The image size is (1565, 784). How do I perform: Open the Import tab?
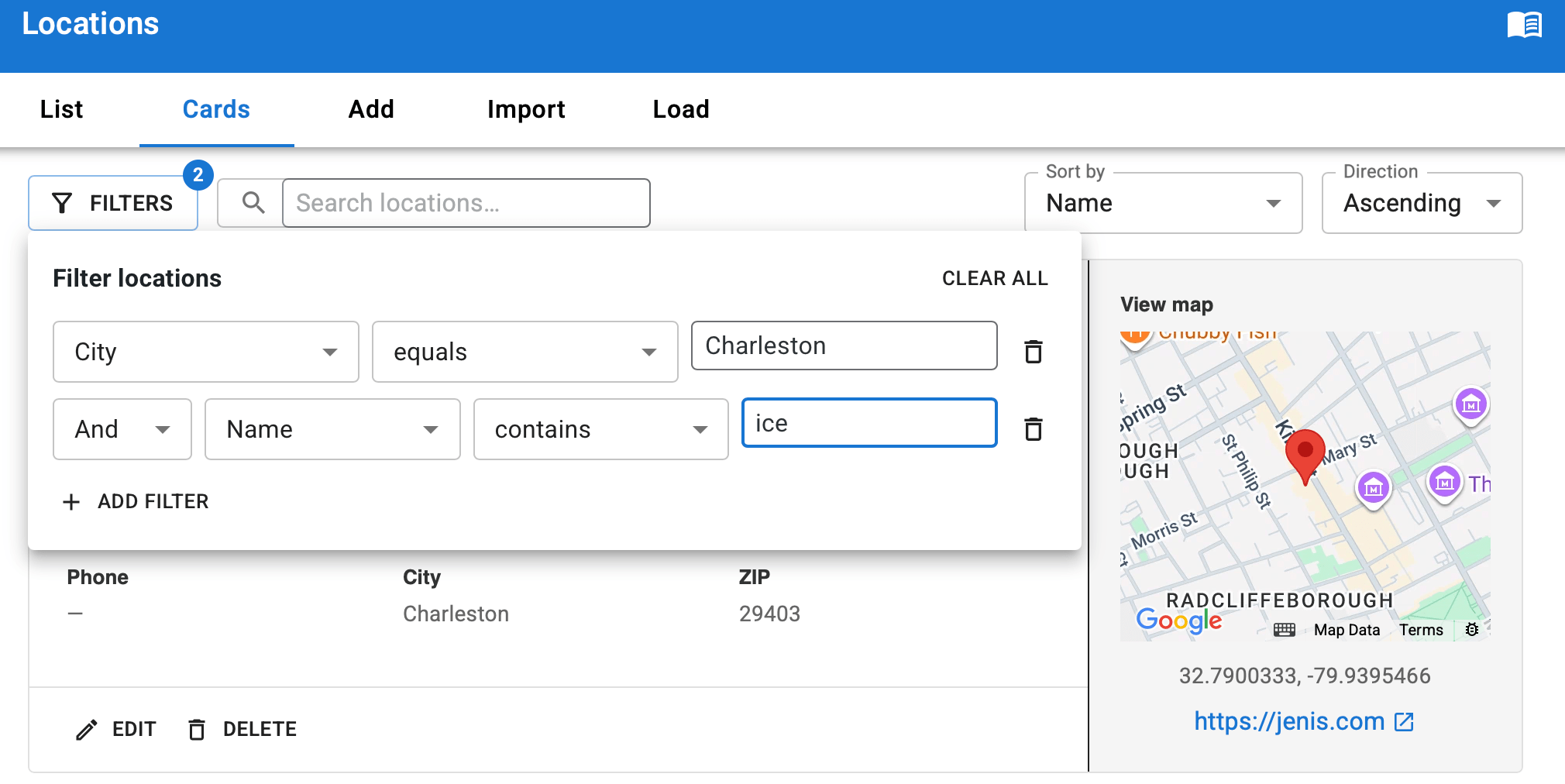tap(526, 109)
